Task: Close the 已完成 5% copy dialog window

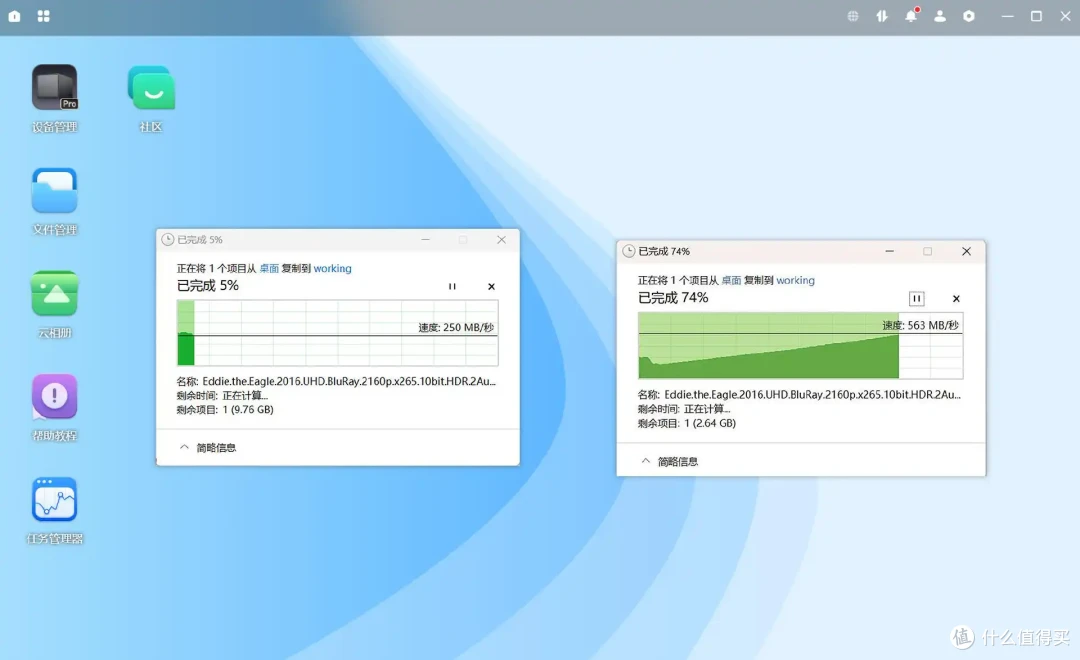Action: pyautogui.click(x=501, y=240)
